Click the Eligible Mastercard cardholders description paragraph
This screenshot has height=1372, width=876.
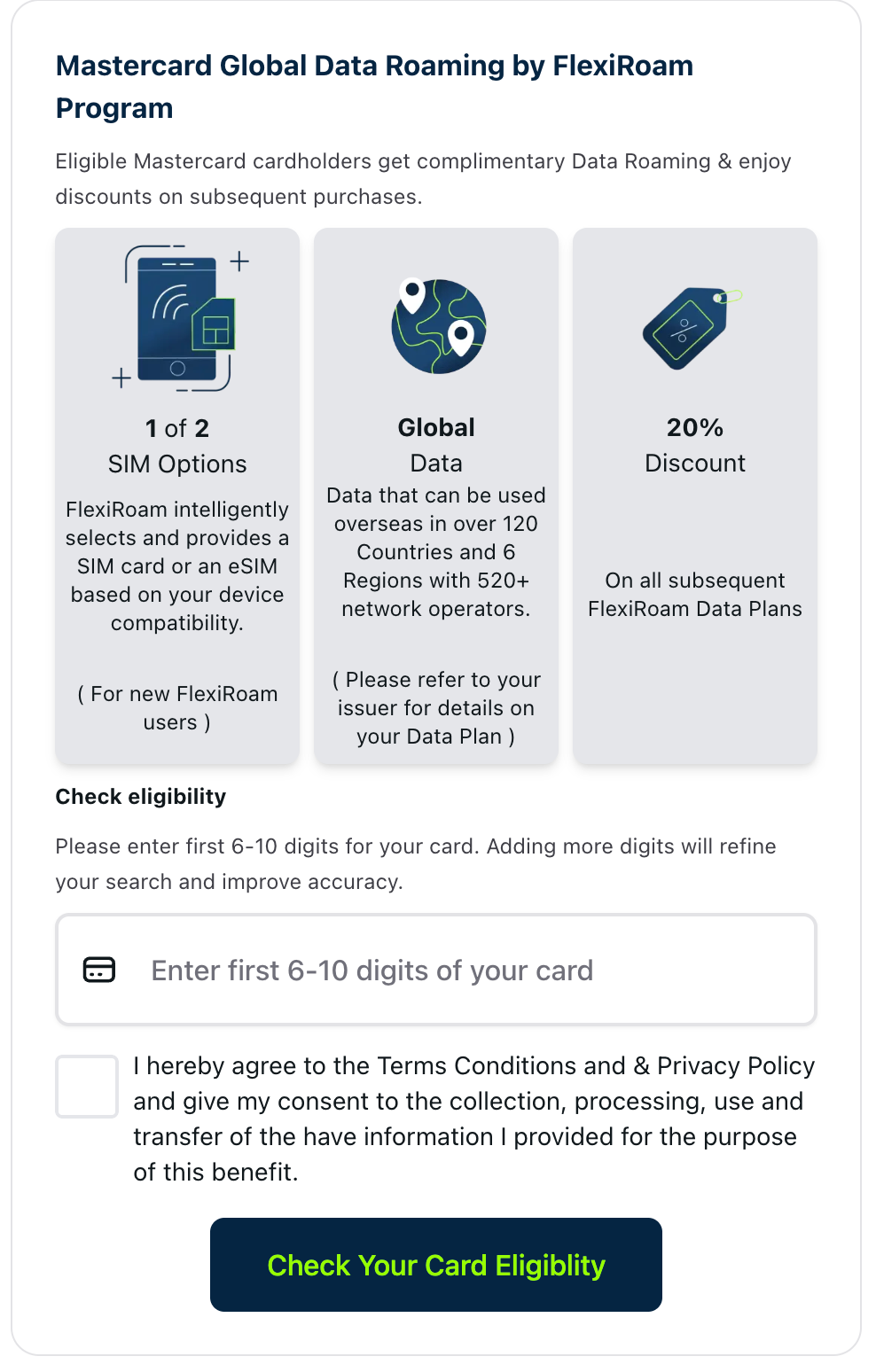point(423,179)
